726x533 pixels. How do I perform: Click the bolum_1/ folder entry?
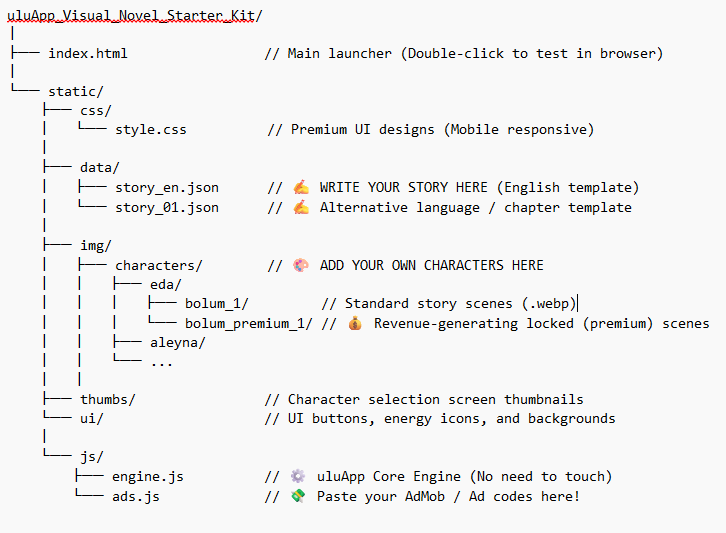pyautogui.click(x=217, y=304)
